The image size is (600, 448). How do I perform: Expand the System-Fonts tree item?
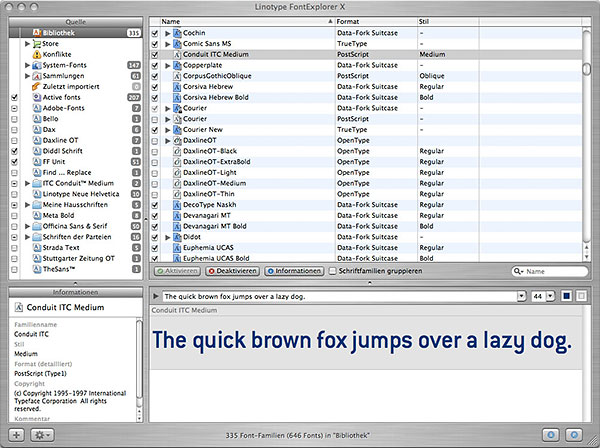click(27, 65)
